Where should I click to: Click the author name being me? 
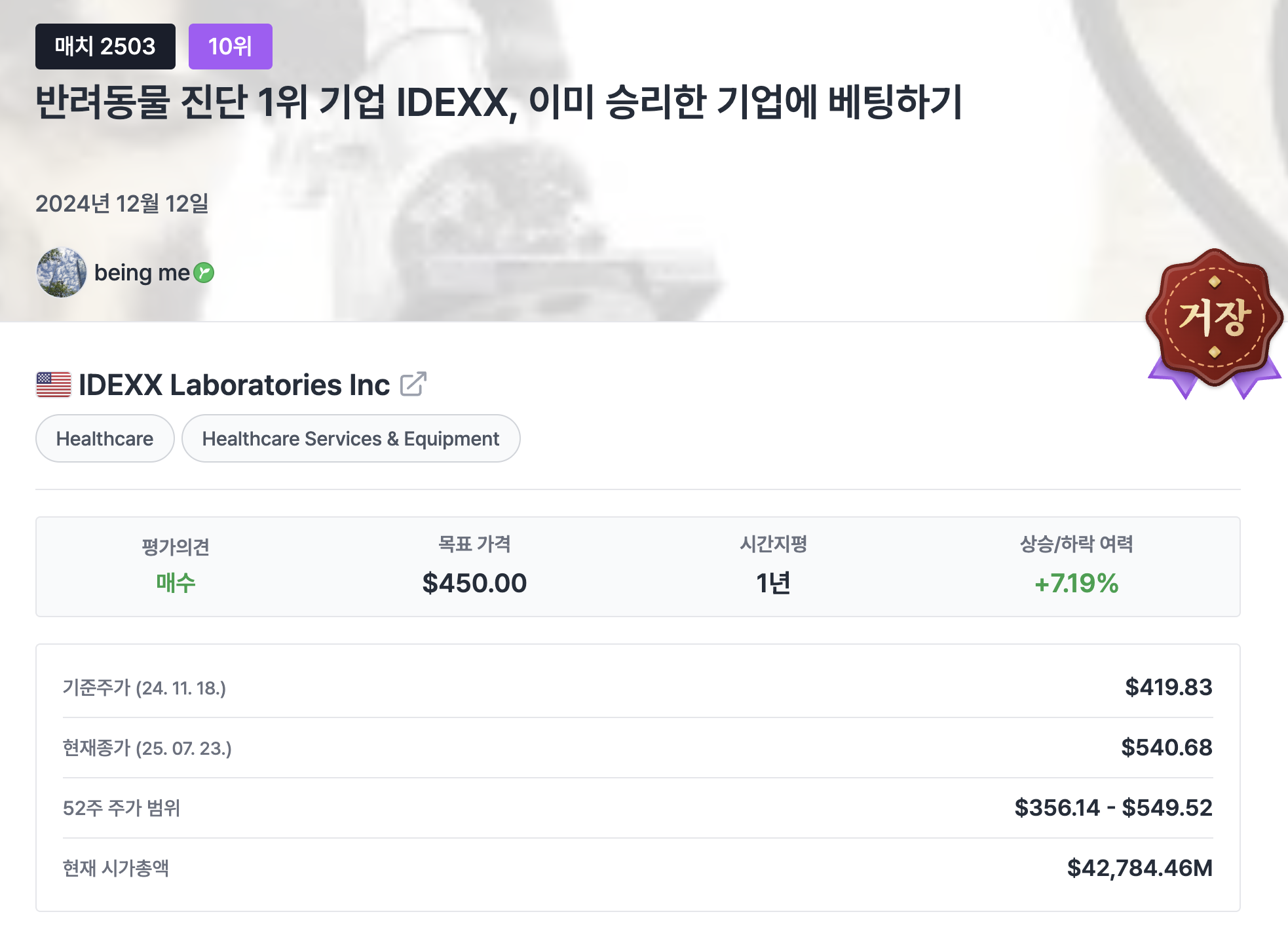[142, 273]
